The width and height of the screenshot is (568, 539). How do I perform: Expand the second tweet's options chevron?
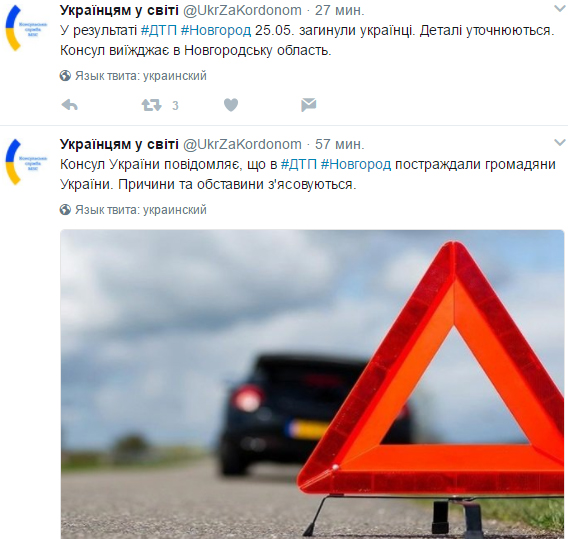[x=560, y=143]
